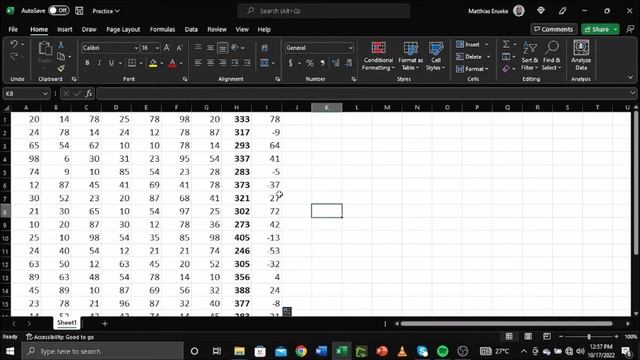Switch to Page Layout view icon

coord(528,336)
